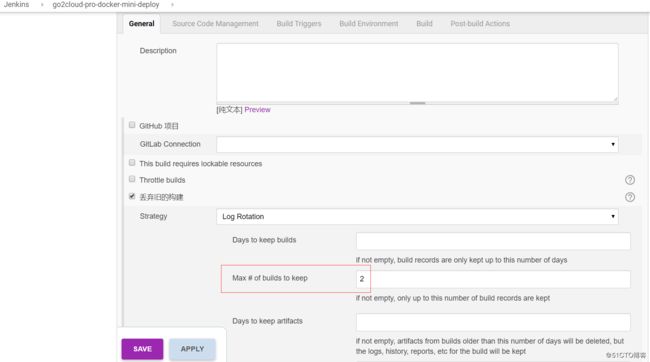The height and width of the screenshot is (362, 650).
Task: Click the APPLY button
Action: click(192, 349)
